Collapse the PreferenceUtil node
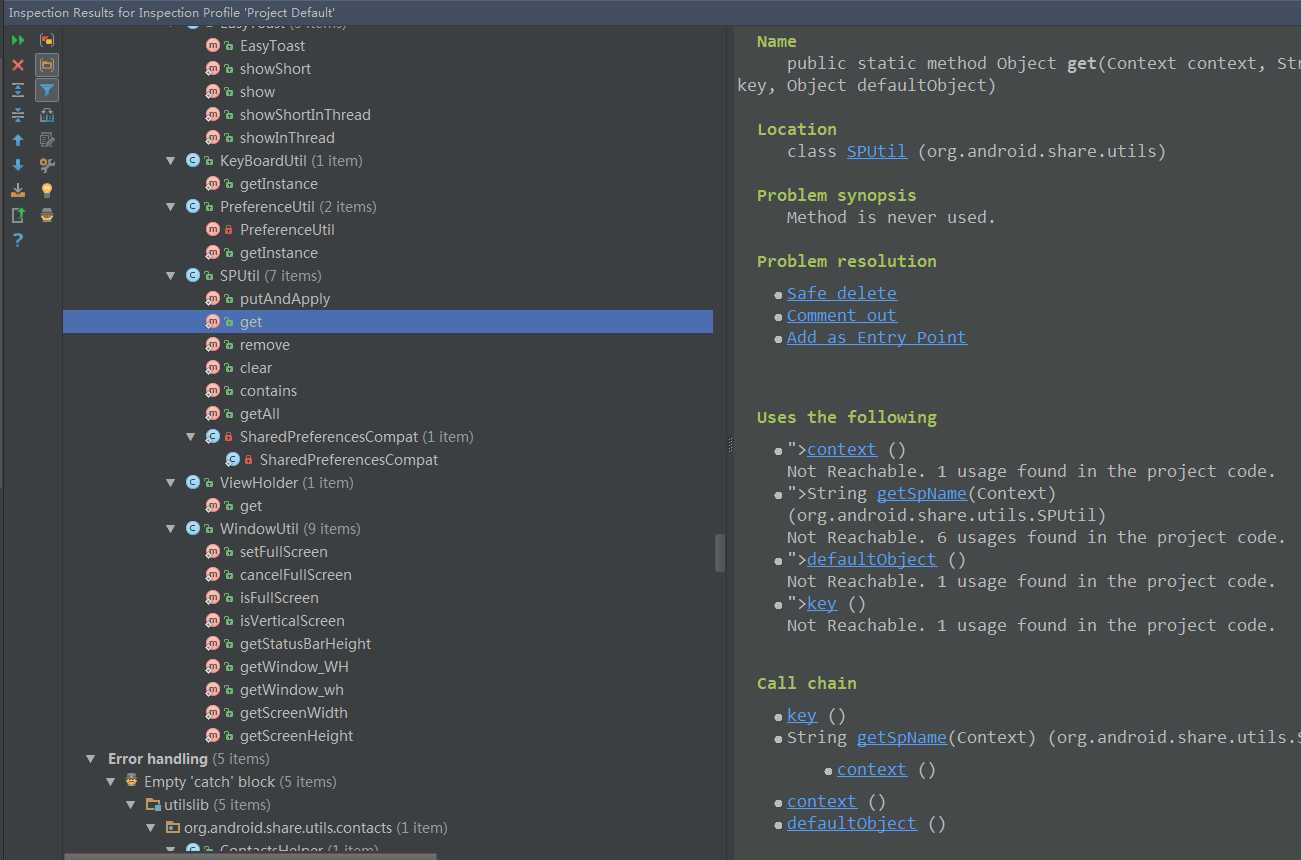Image resolution: width=1301 pixels, height=860 pixels. pos(171,207)
